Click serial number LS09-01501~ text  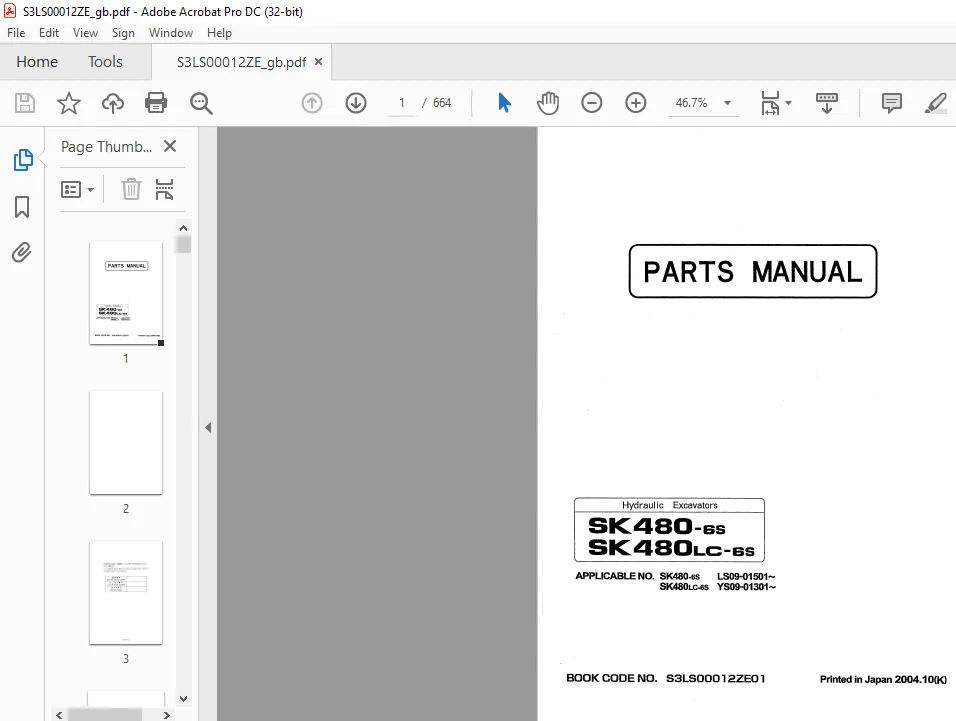pyautogui.click(x=746, y=576)
